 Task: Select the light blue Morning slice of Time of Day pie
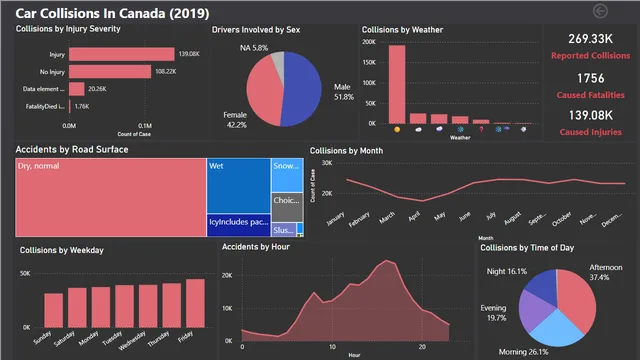pyautogui.click(x=556, y=329)
